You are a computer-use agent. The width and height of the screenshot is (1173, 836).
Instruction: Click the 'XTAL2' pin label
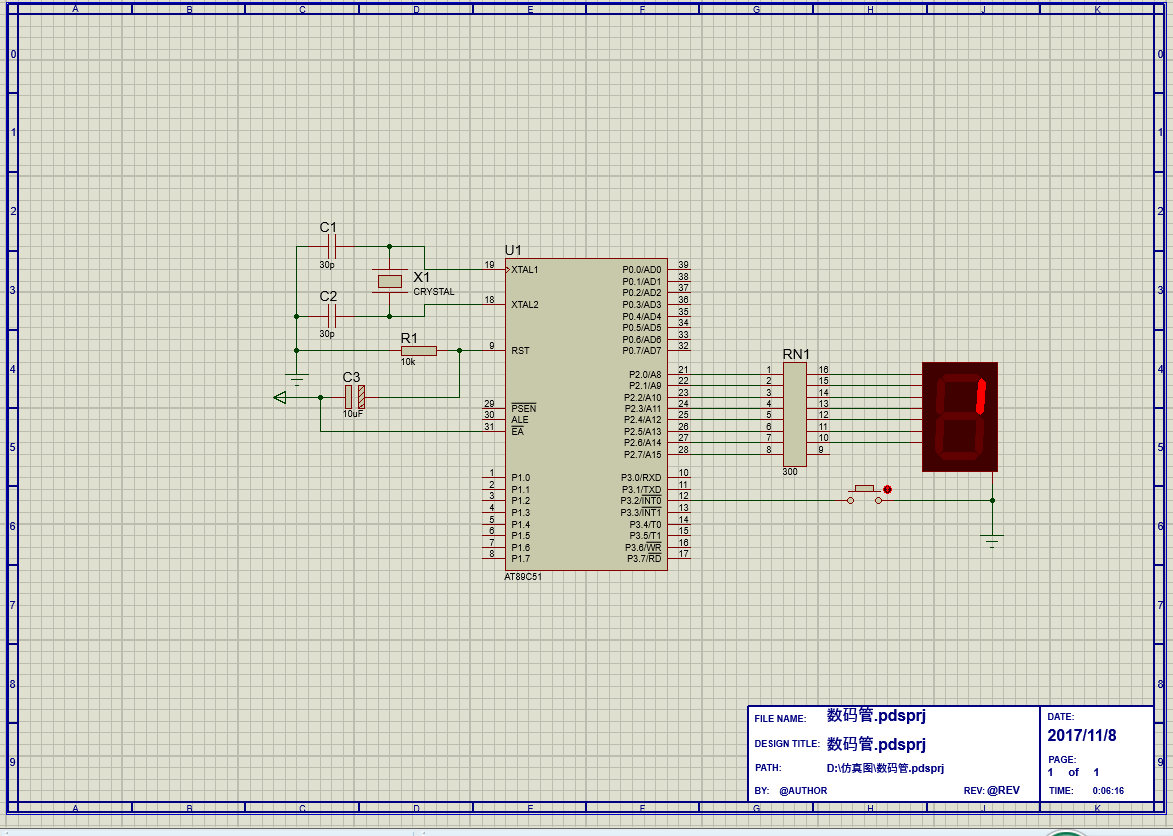(x=524, y=304)
